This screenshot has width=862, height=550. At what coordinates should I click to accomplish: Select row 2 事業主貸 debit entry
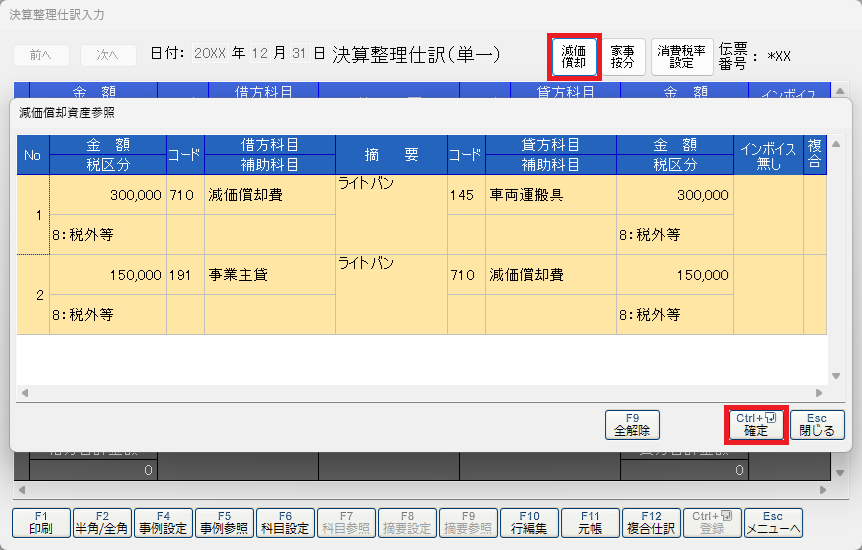tap(268, 275)
